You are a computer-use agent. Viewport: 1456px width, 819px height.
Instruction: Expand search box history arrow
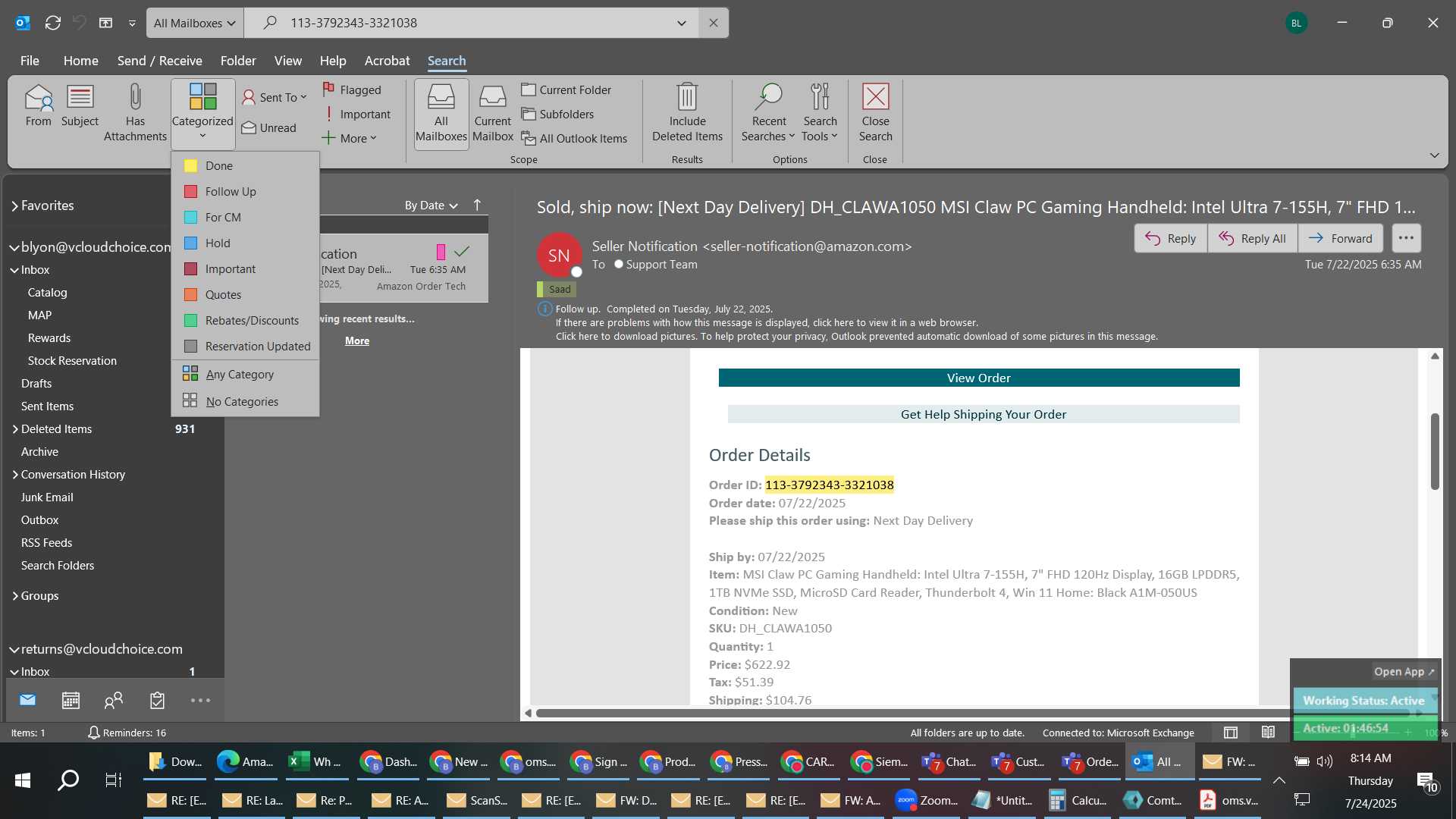pyautogui.click(x=682, y=23)
